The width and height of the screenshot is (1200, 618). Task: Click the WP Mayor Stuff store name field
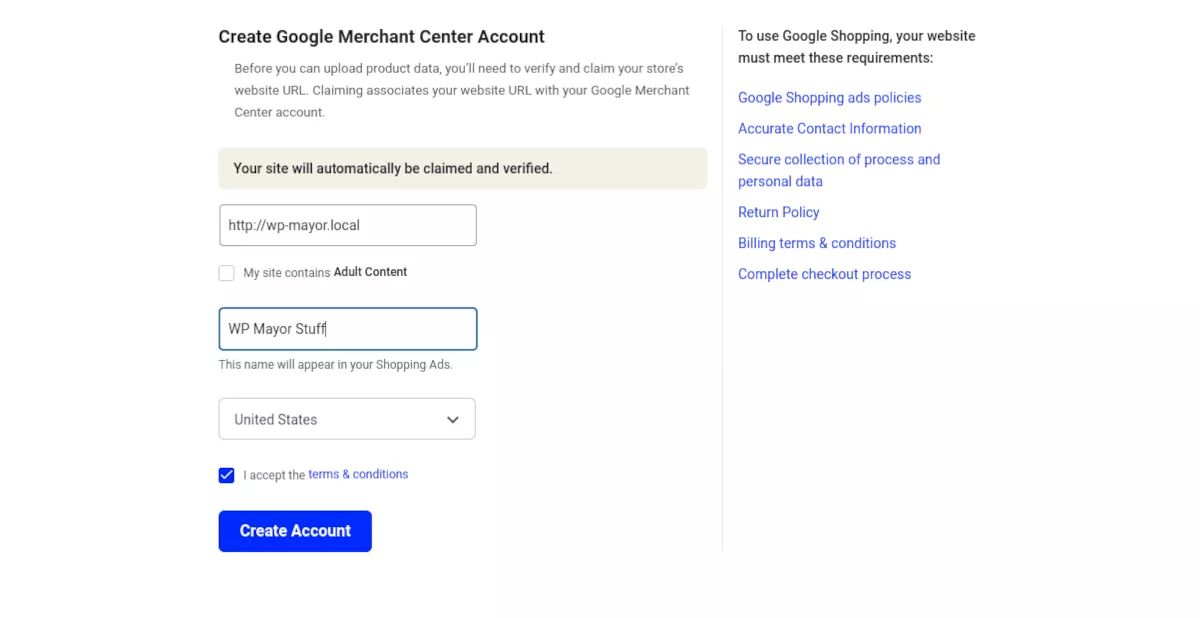348,329
